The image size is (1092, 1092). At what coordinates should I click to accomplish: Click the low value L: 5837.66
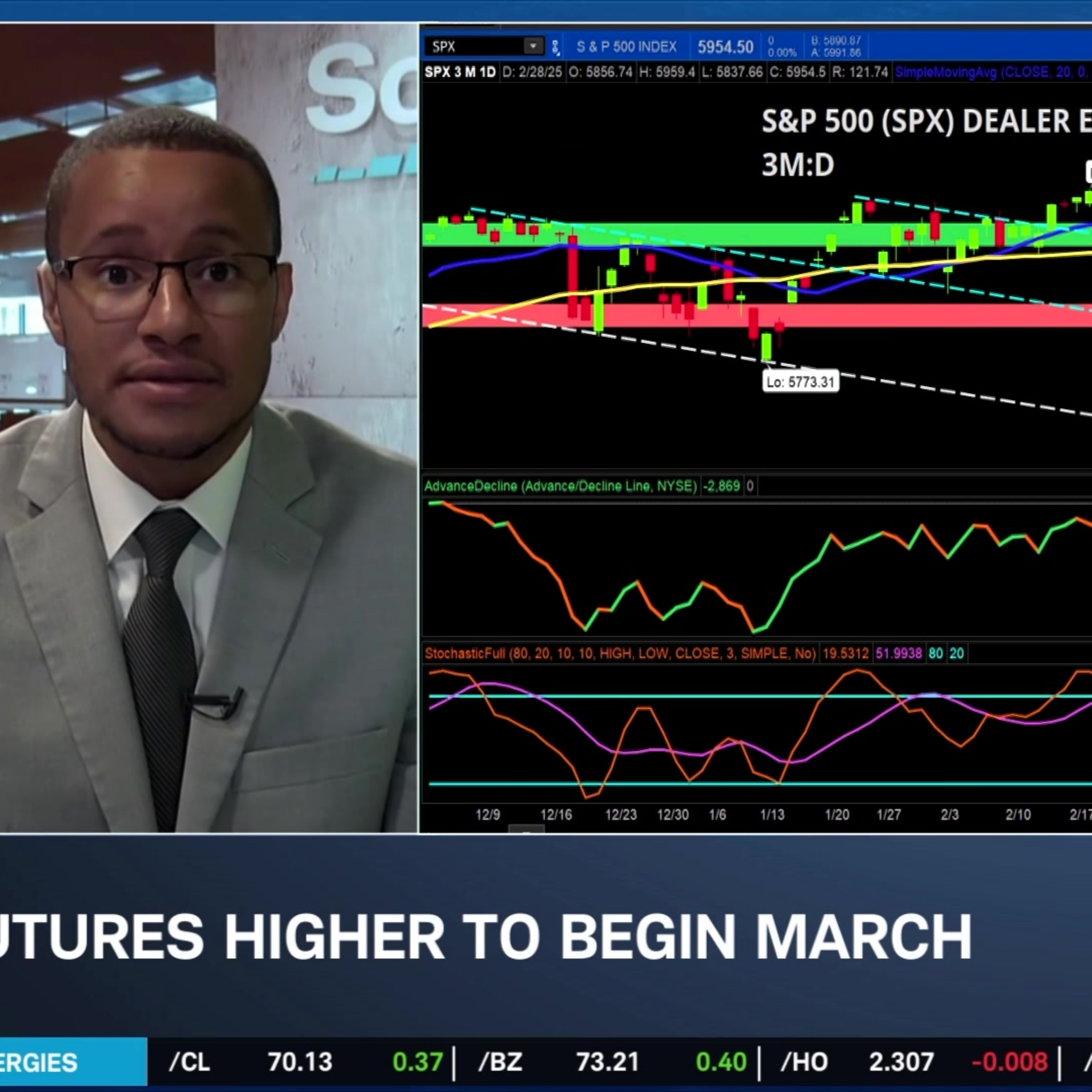[x=732, y=72]
